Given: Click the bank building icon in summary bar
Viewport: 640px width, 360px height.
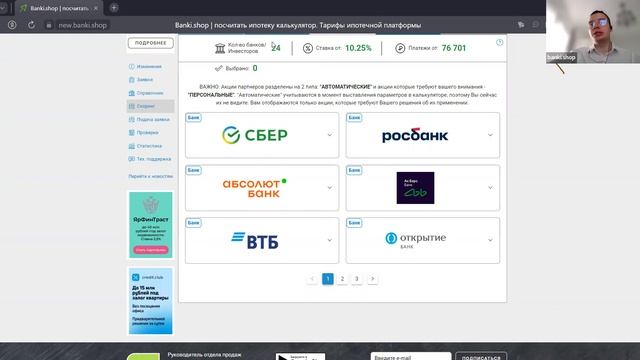Looking at the screenshot, I should point(220,48).
